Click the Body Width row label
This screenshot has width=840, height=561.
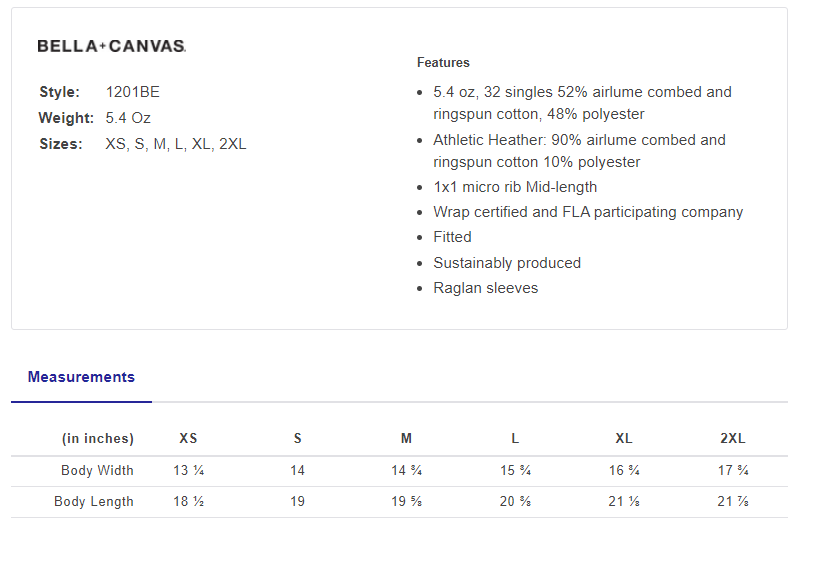pyautogui.click(x=97, y=470)
